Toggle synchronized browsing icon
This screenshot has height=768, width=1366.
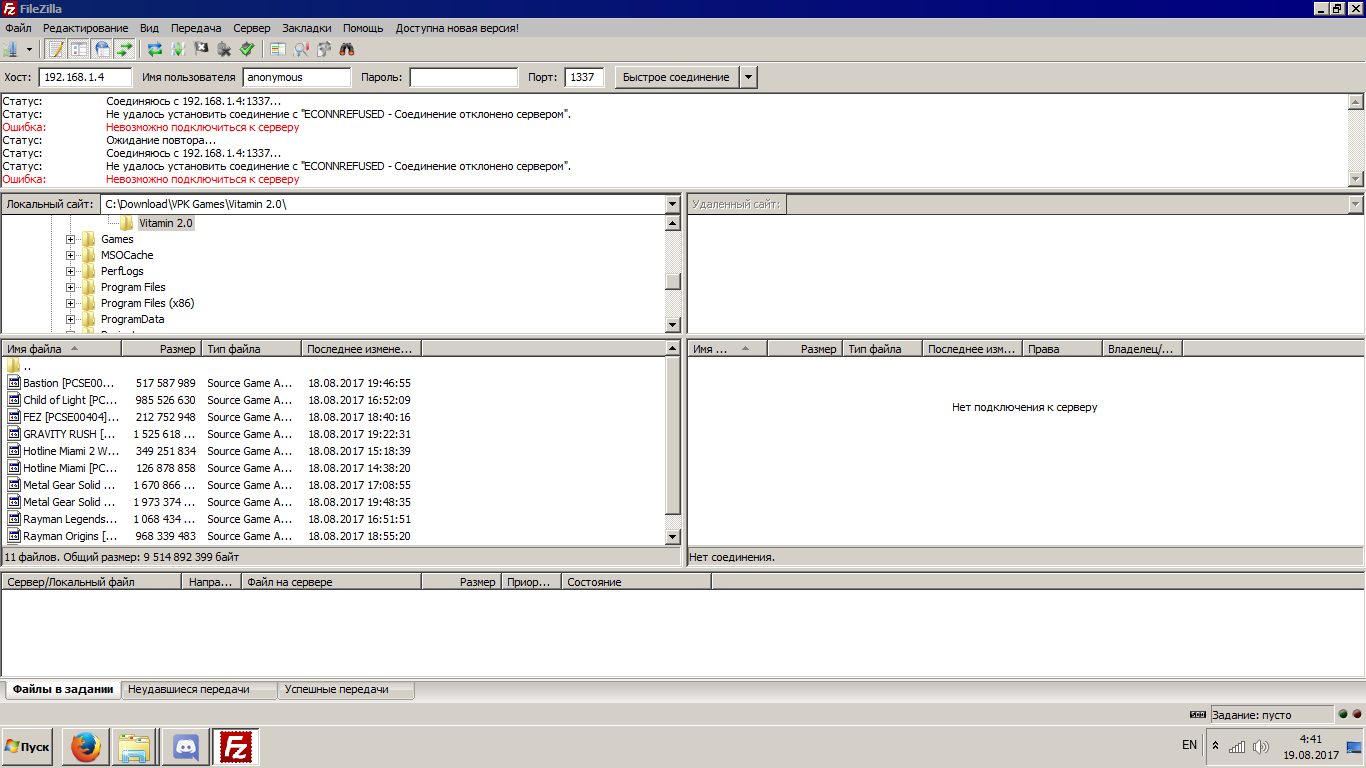coord(324,48)
